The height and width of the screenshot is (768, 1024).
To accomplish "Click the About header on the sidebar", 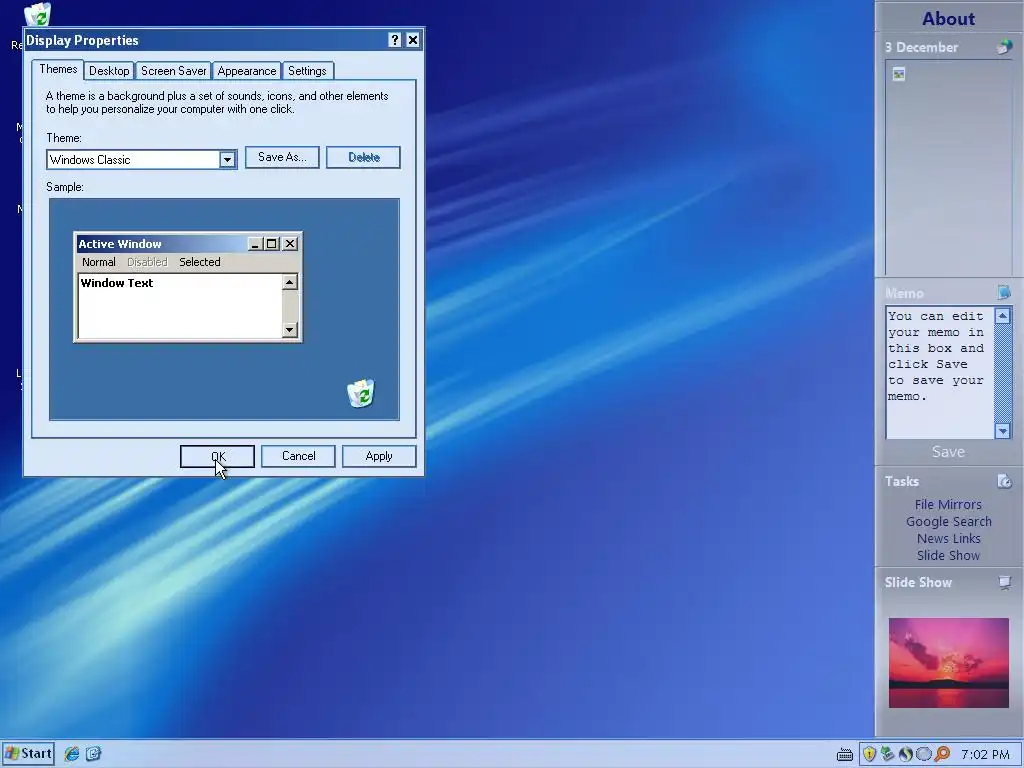I will pyautogui.click(x=948, y=18).
